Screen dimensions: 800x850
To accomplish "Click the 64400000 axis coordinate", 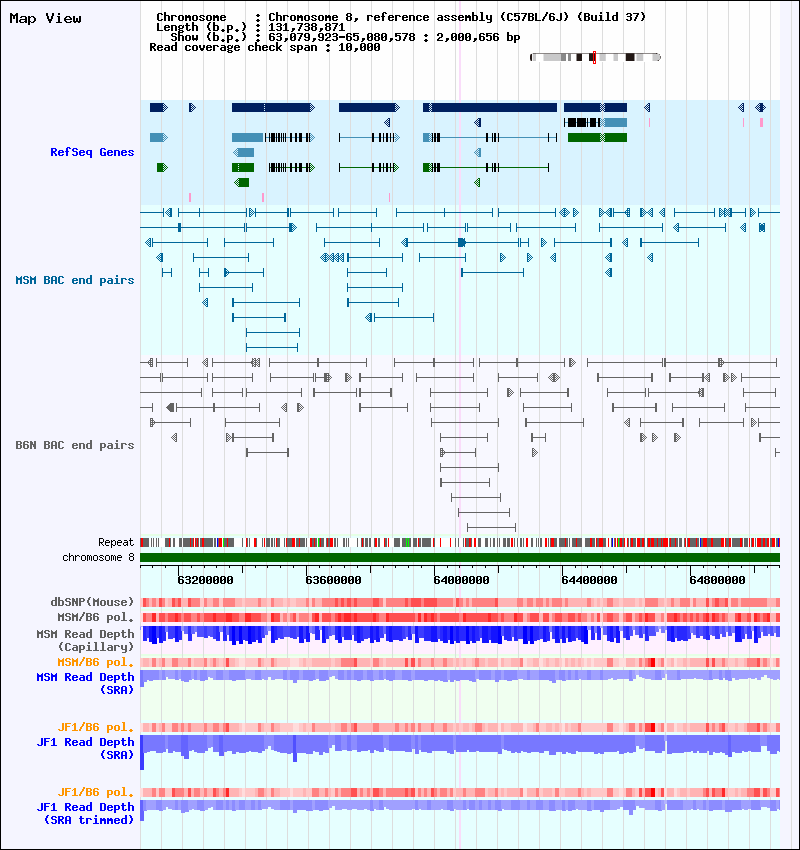I will point(589,580).
